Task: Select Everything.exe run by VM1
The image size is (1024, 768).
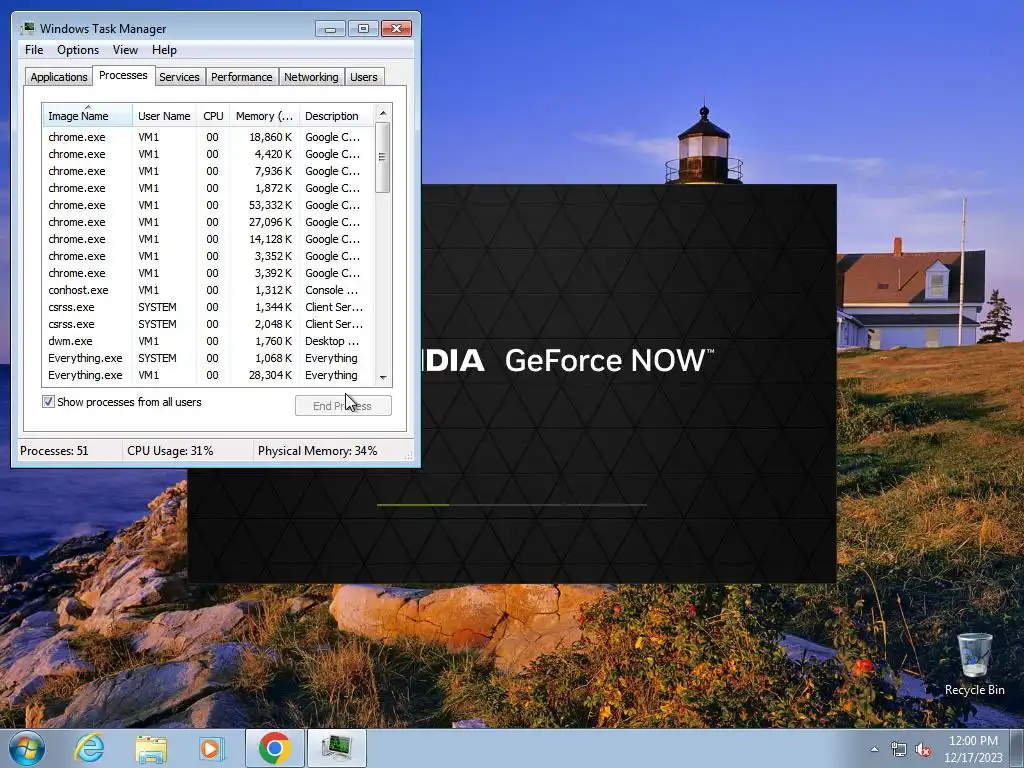Action: [209, 375]
